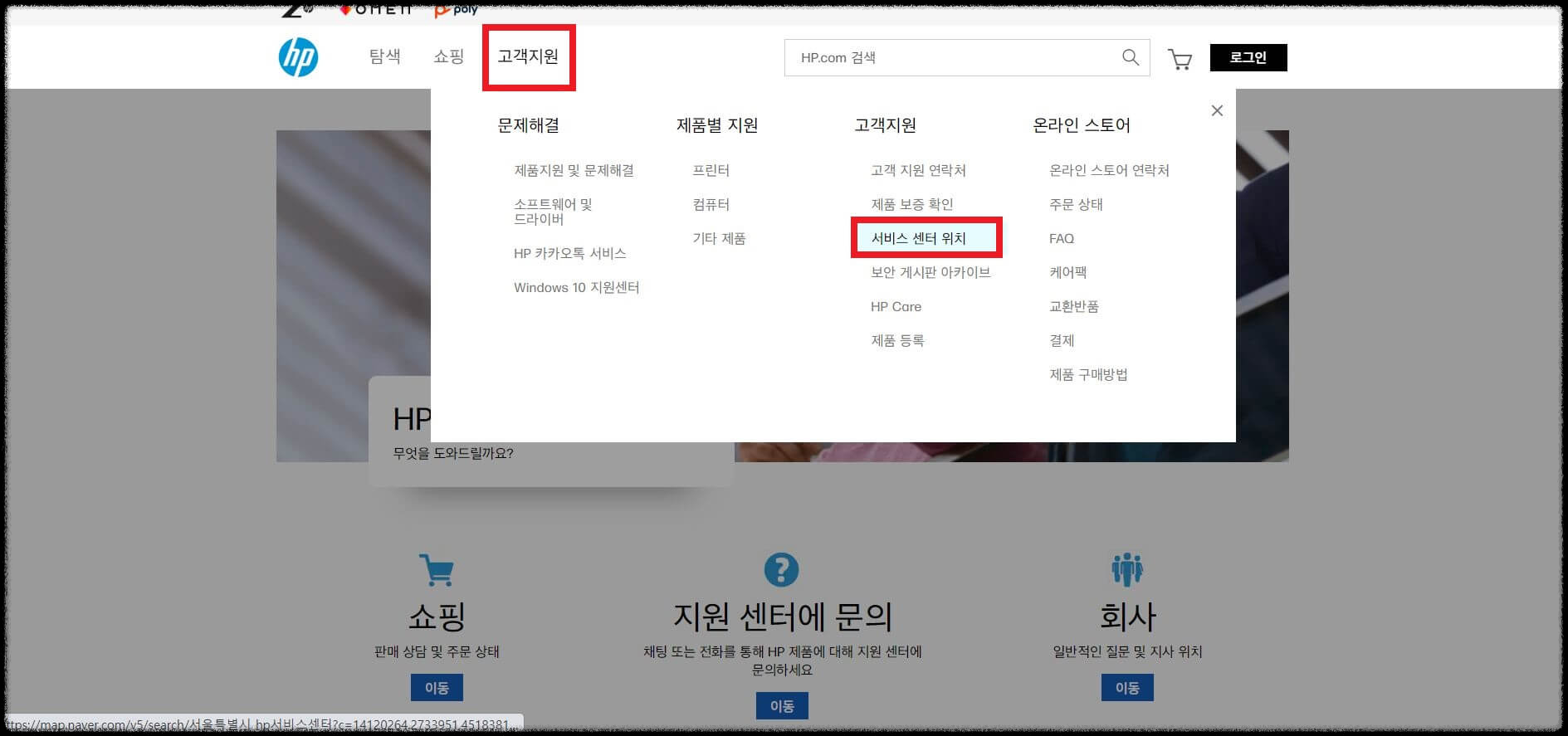This screenshot has width=1568, height=736.
Task: Select 컴퓨터 under 제품별 지원
Action: pyautogui.click(x=711, y=204)
